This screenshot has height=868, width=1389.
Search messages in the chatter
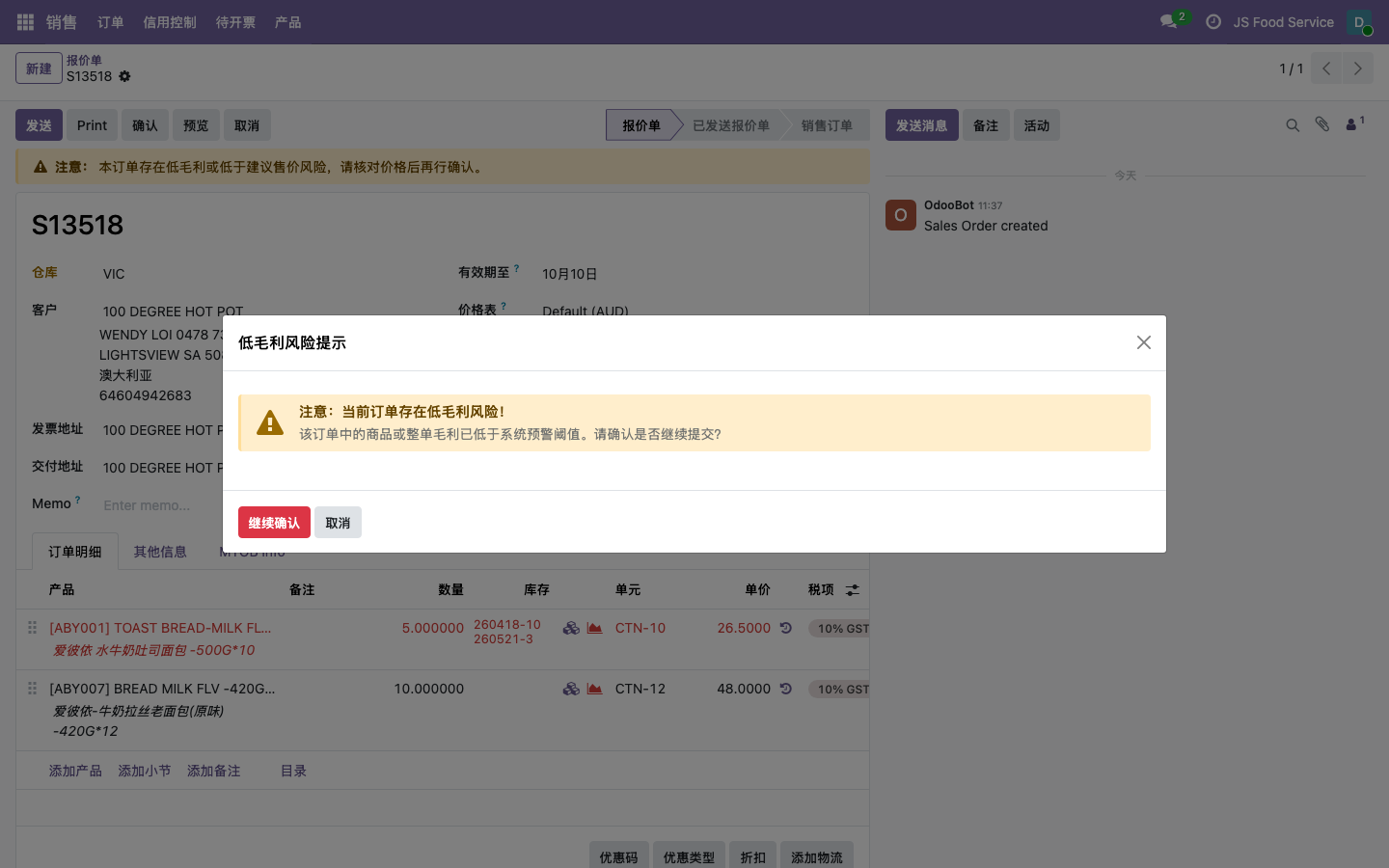pos(1293,125)
